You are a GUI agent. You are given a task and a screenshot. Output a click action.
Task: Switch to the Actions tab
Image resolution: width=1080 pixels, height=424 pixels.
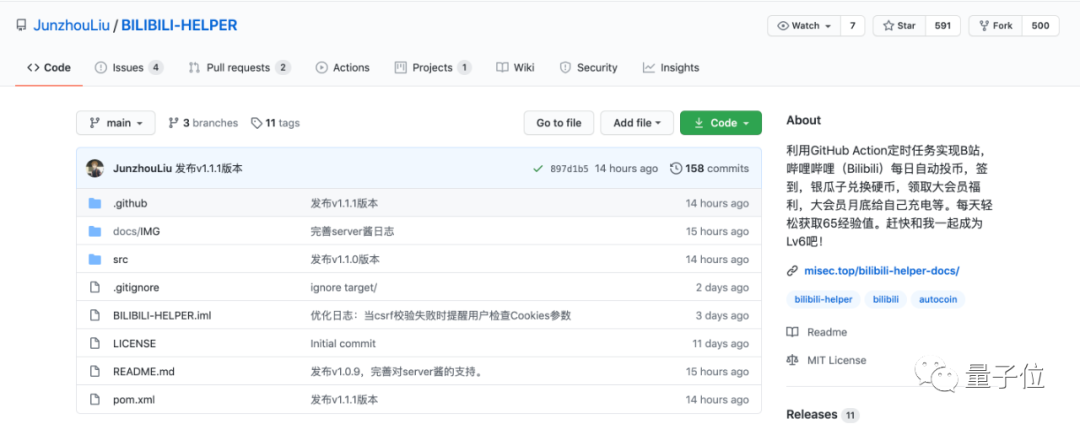click(343, 67)
